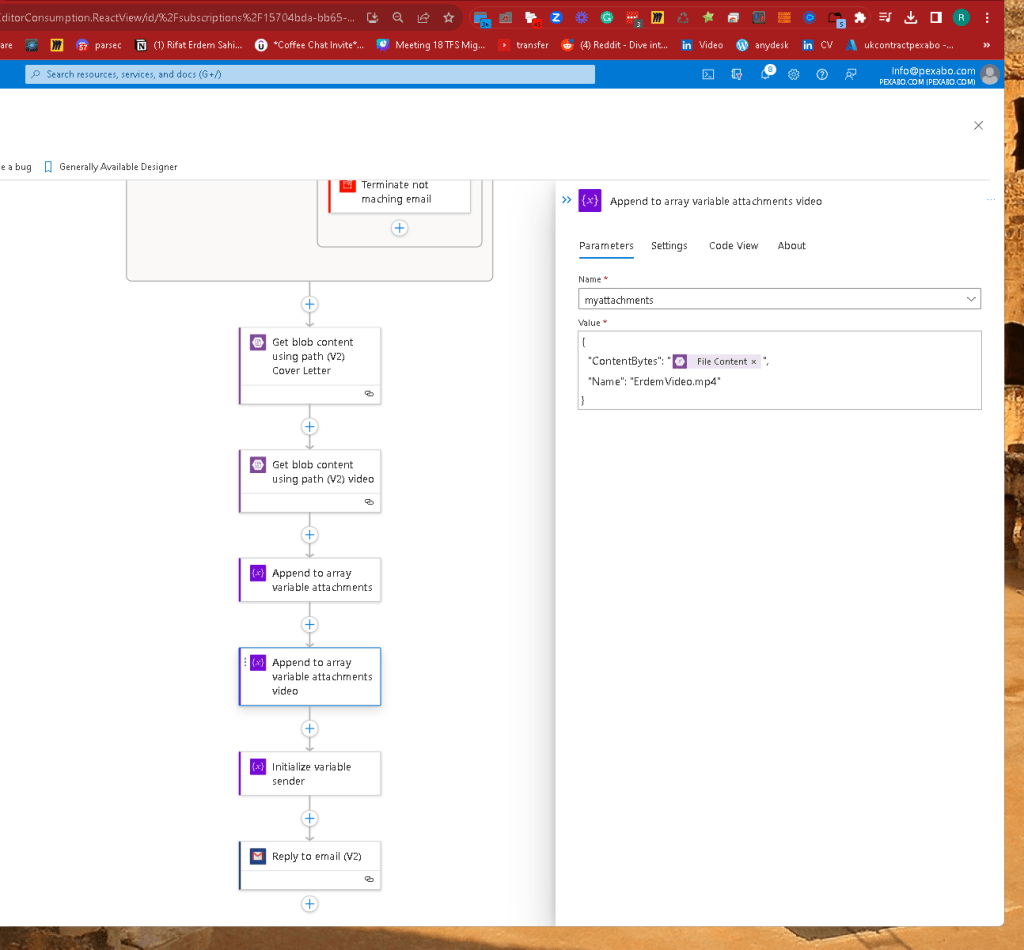Select Reply to email (V2) node
1024x950 pixels.
click(x=310, y=865)
